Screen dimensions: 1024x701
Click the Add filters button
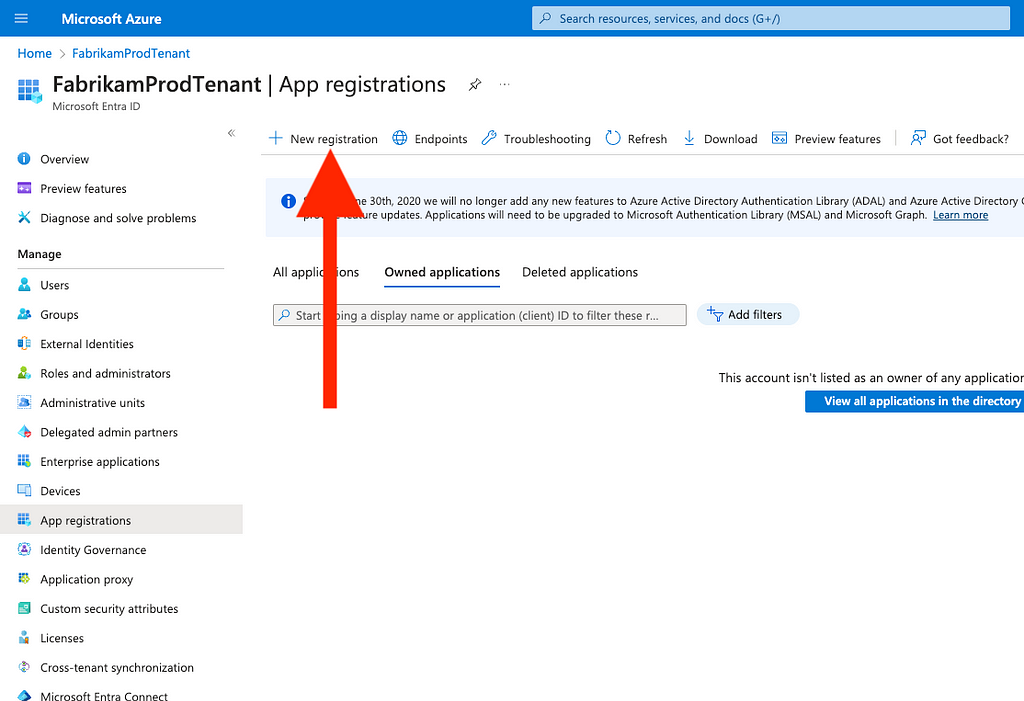point(748,314)
